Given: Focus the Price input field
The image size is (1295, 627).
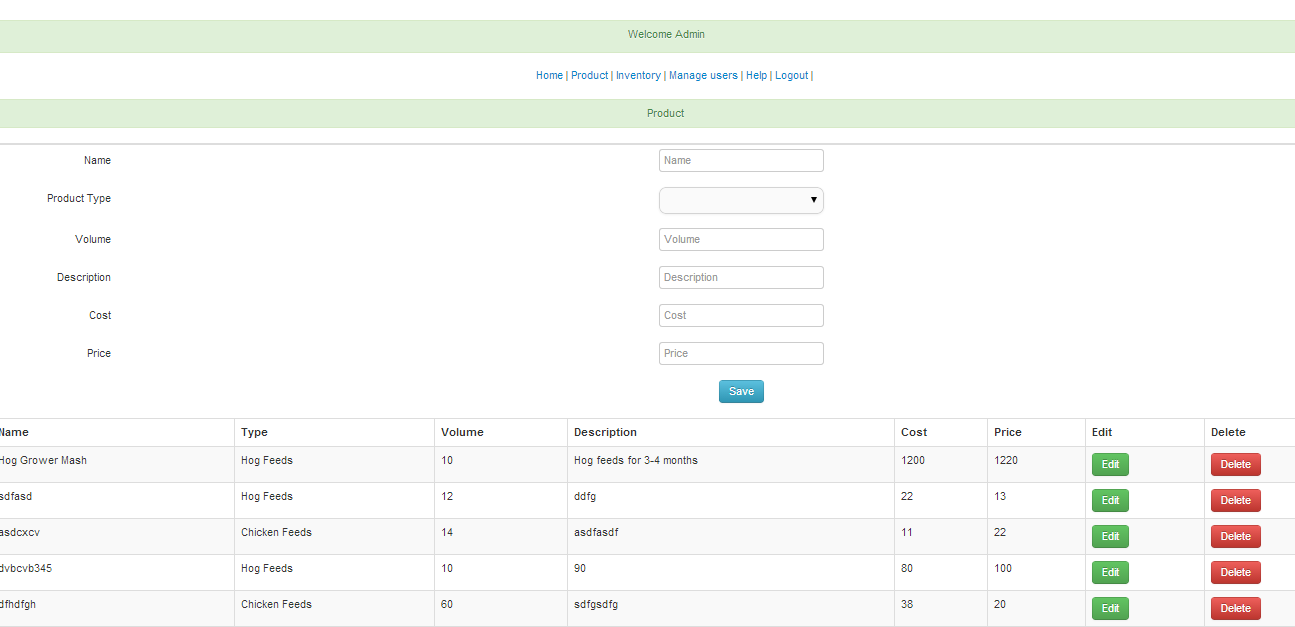Looking at the screenshot, I should 741,353.
